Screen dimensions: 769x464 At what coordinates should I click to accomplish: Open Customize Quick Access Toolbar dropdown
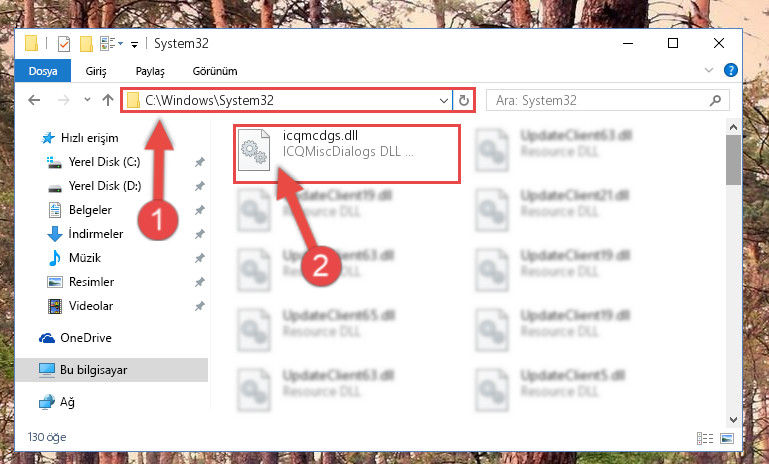point(134,45)
